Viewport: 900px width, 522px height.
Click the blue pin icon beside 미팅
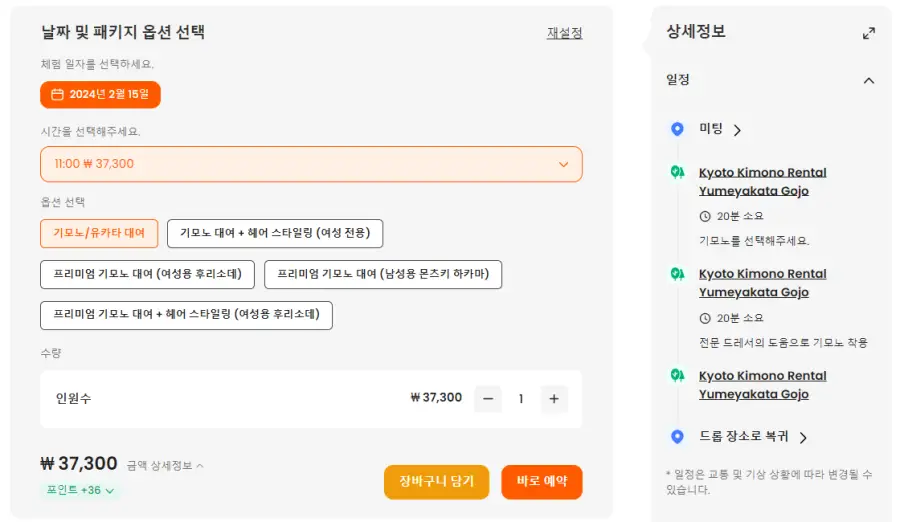tap(677, 129)
